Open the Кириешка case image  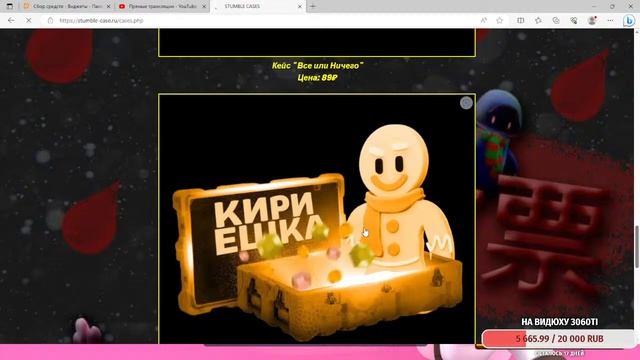point(317,219)
